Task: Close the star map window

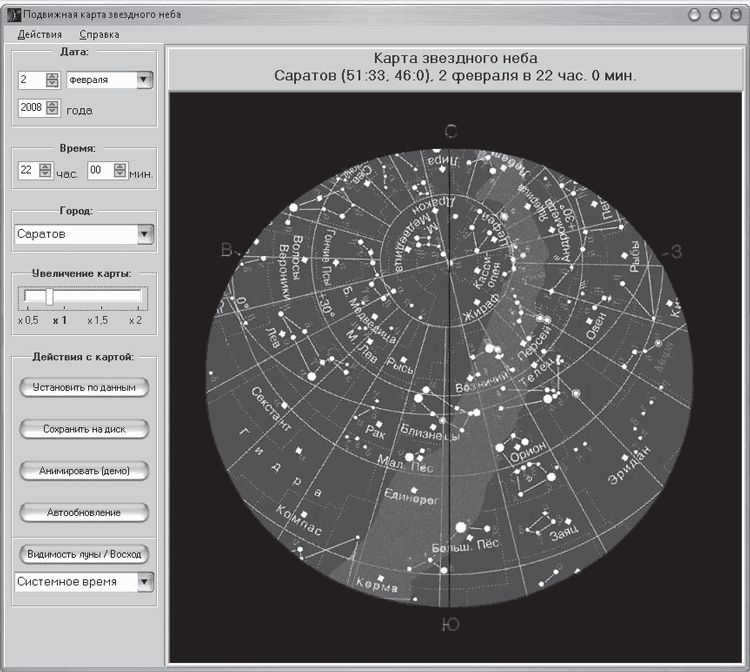Action: point(736,15)
